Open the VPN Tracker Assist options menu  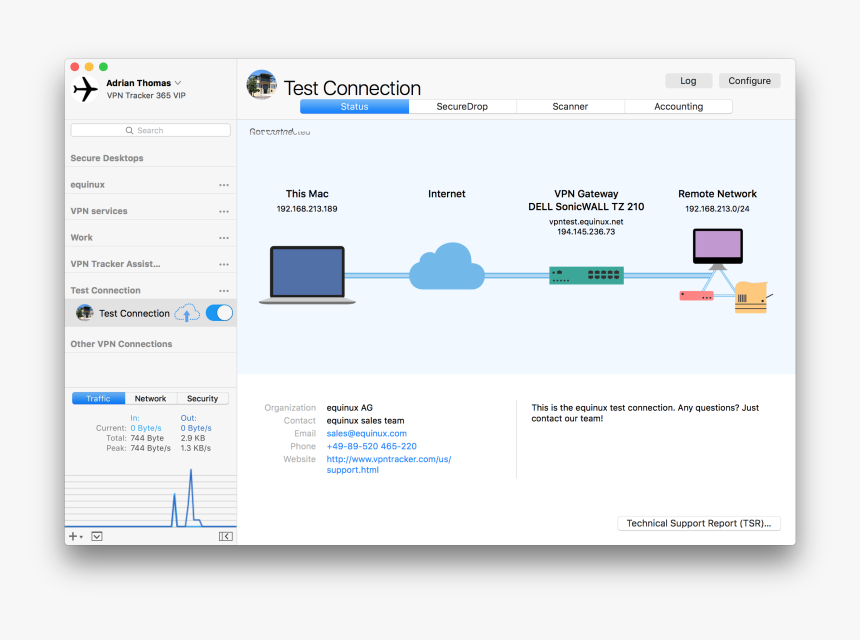tap(224, 264)
